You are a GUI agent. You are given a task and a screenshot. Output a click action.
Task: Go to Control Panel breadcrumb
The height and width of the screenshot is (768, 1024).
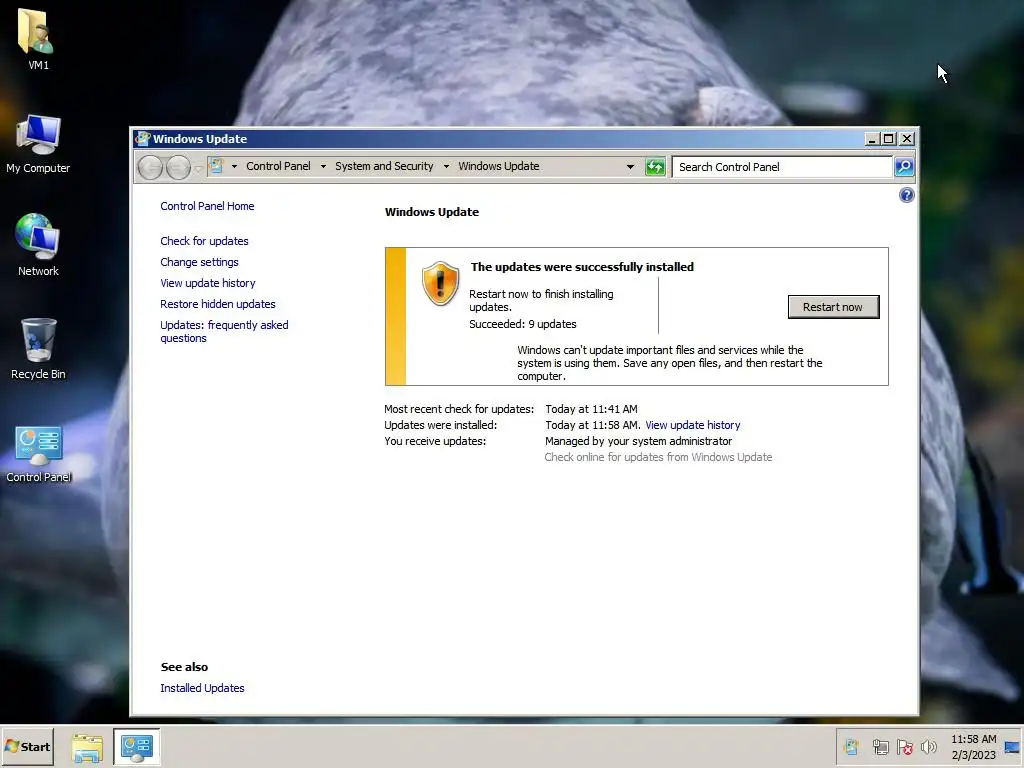278,166
